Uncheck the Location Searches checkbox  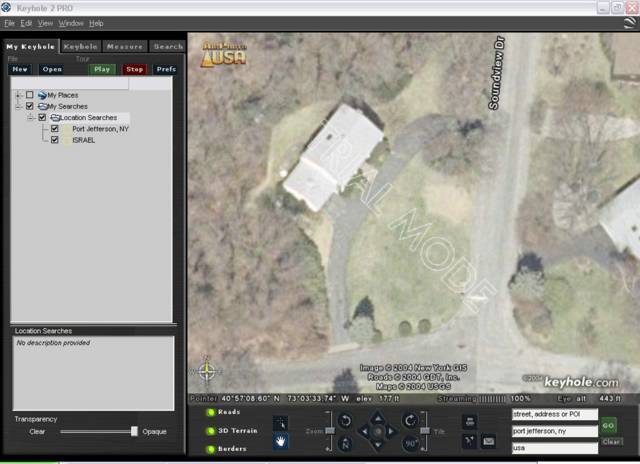pos(42,118)
